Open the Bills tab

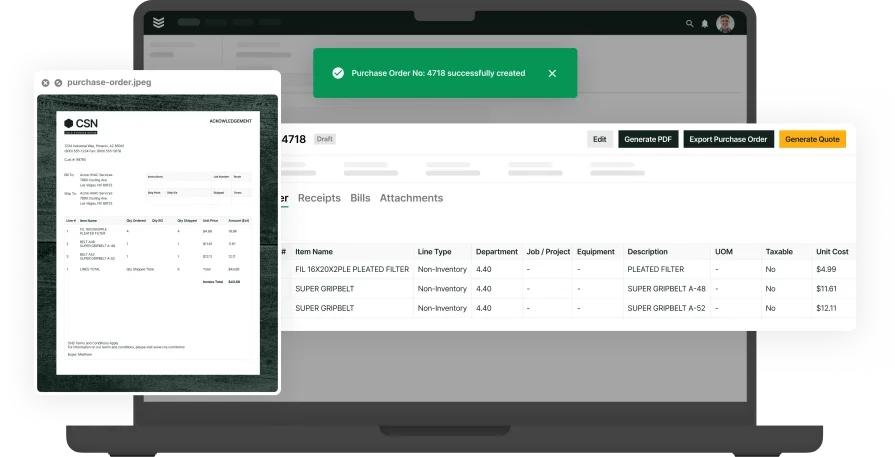click(360, 198)
